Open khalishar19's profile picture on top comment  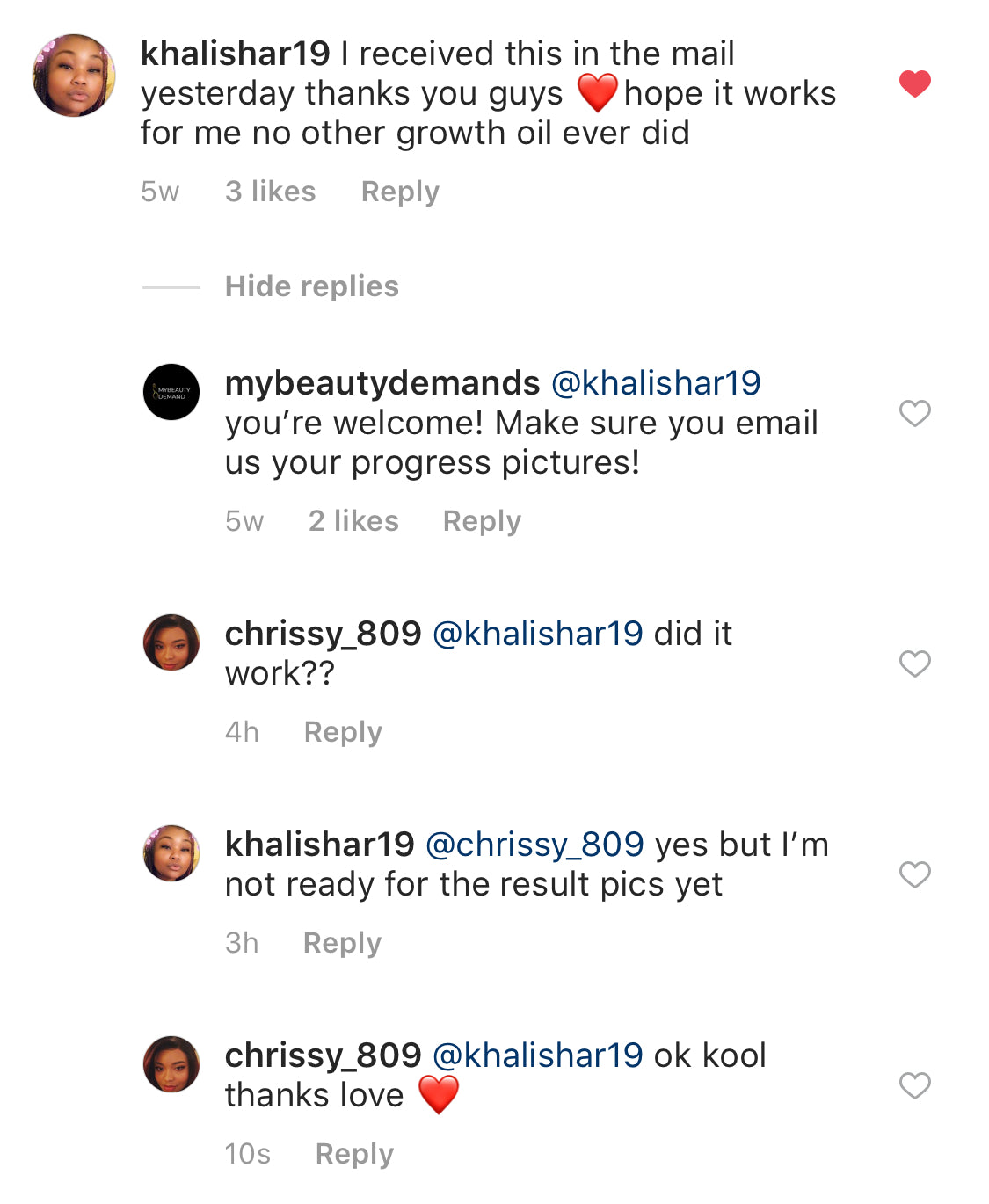tap(75, 76)
